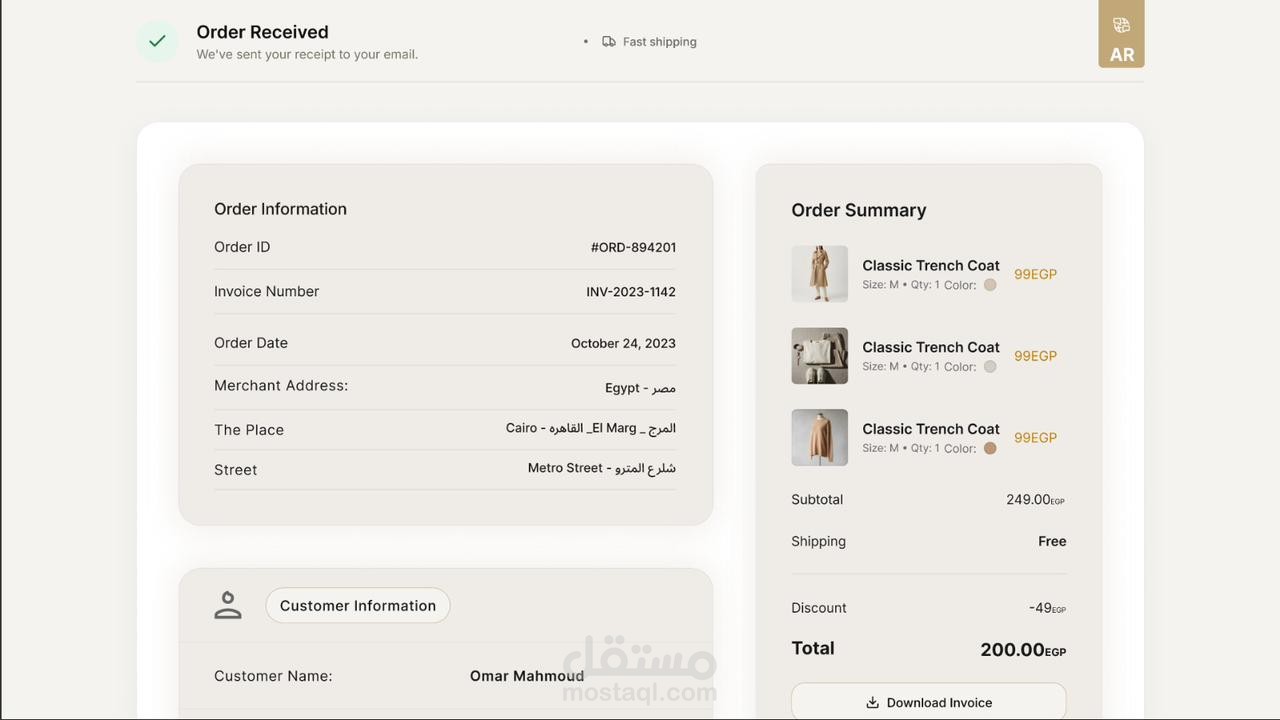Click the customer profile person icon
The width and height of the screenshot is (1280, 720).
[228, 605]
